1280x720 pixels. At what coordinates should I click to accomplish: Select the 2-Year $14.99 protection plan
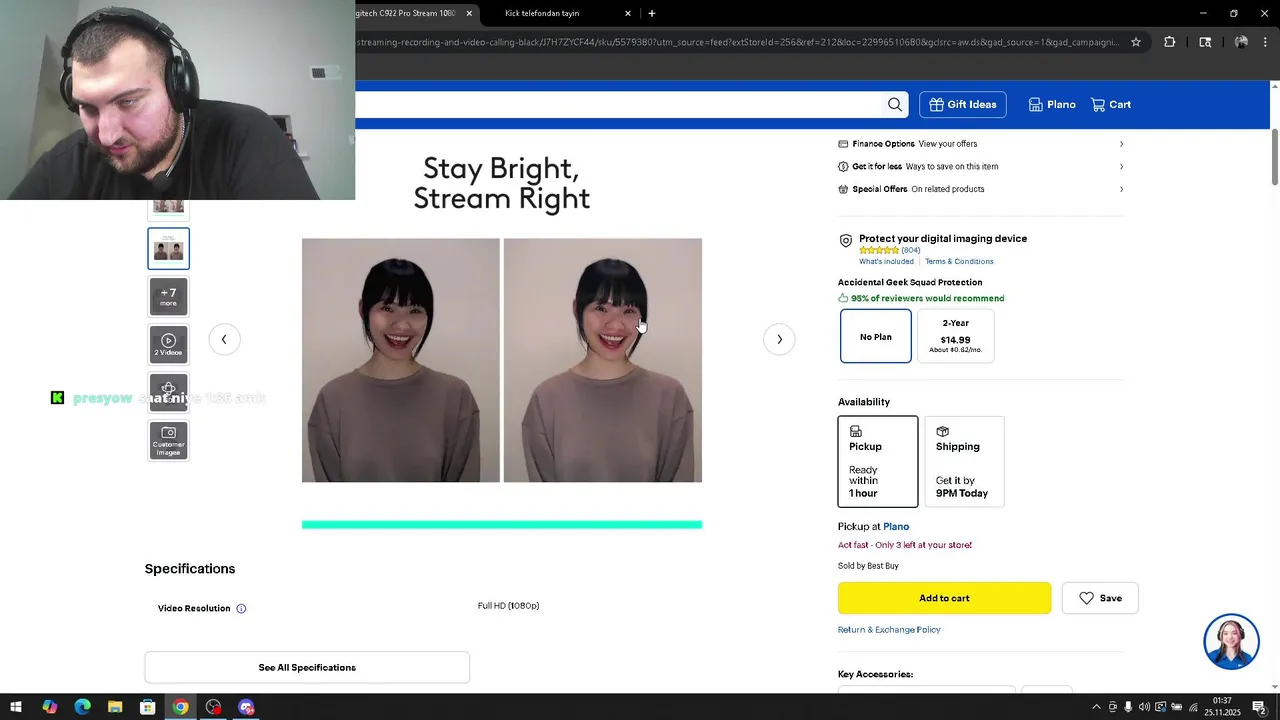[x=955, y=336]
